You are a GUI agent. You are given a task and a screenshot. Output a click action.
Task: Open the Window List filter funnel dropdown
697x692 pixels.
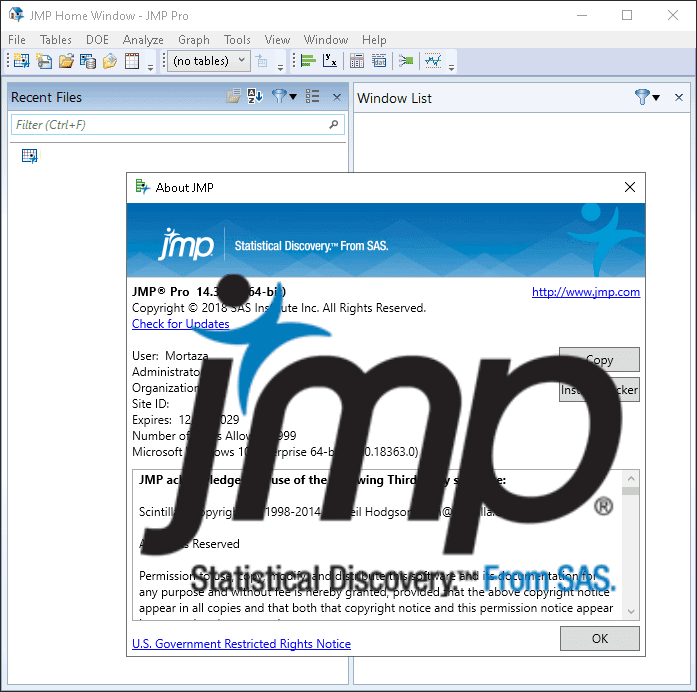(x=647, y=97)
